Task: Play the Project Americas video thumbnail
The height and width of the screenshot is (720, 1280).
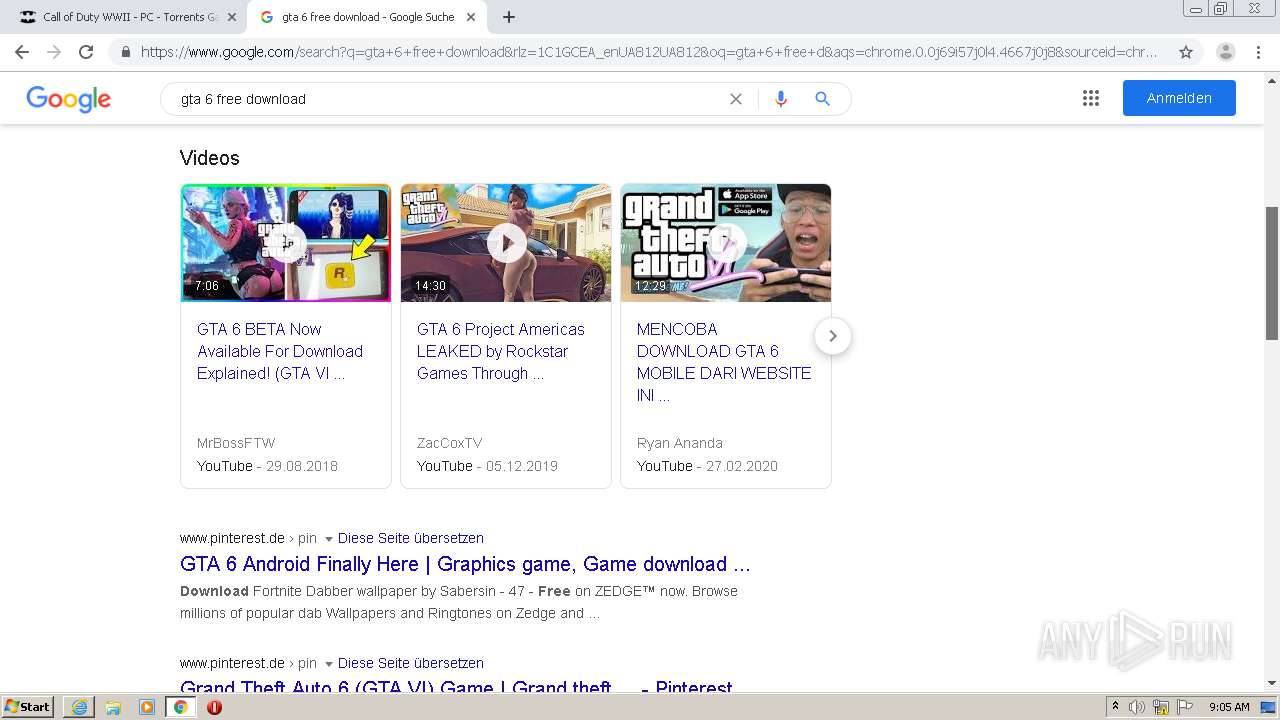Action: point(506,242)
